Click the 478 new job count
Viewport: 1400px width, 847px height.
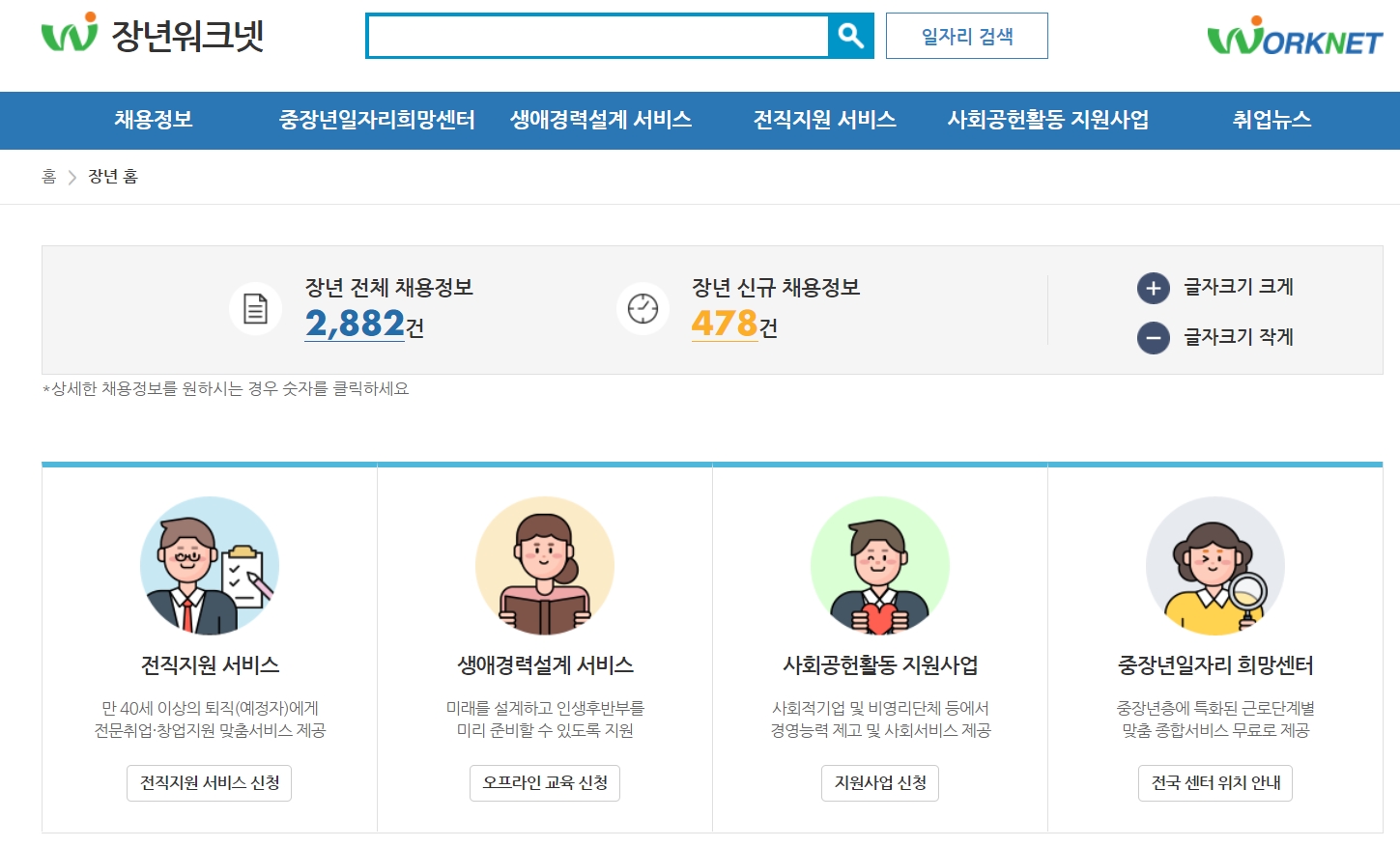pos(725,324)
